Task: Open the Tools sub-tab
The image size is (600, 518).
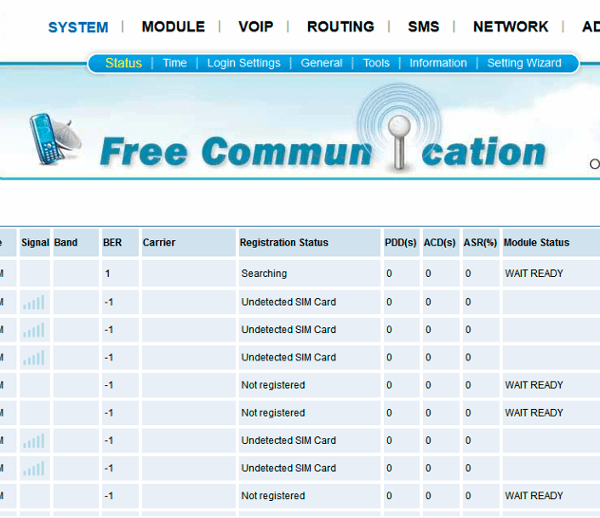Action: click(376, 63)
